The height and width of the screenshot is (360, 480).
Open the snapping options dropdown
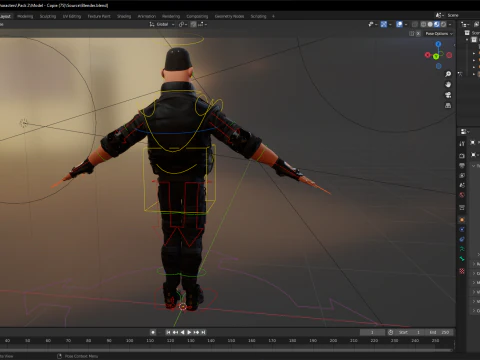[x=203, y=24]
